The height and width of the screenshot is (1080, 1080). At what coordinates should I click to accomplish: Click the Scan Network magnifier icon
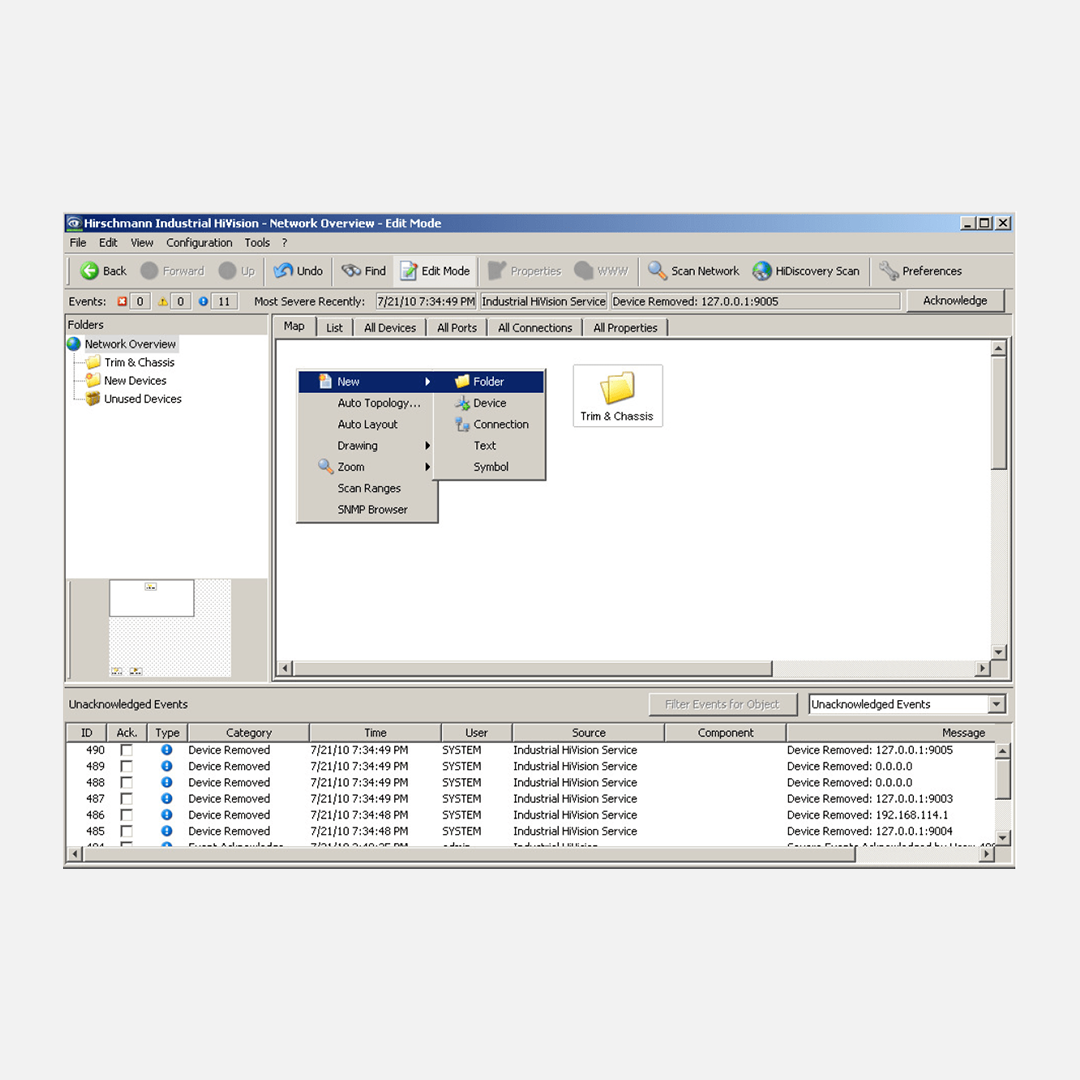pos(657,271)
